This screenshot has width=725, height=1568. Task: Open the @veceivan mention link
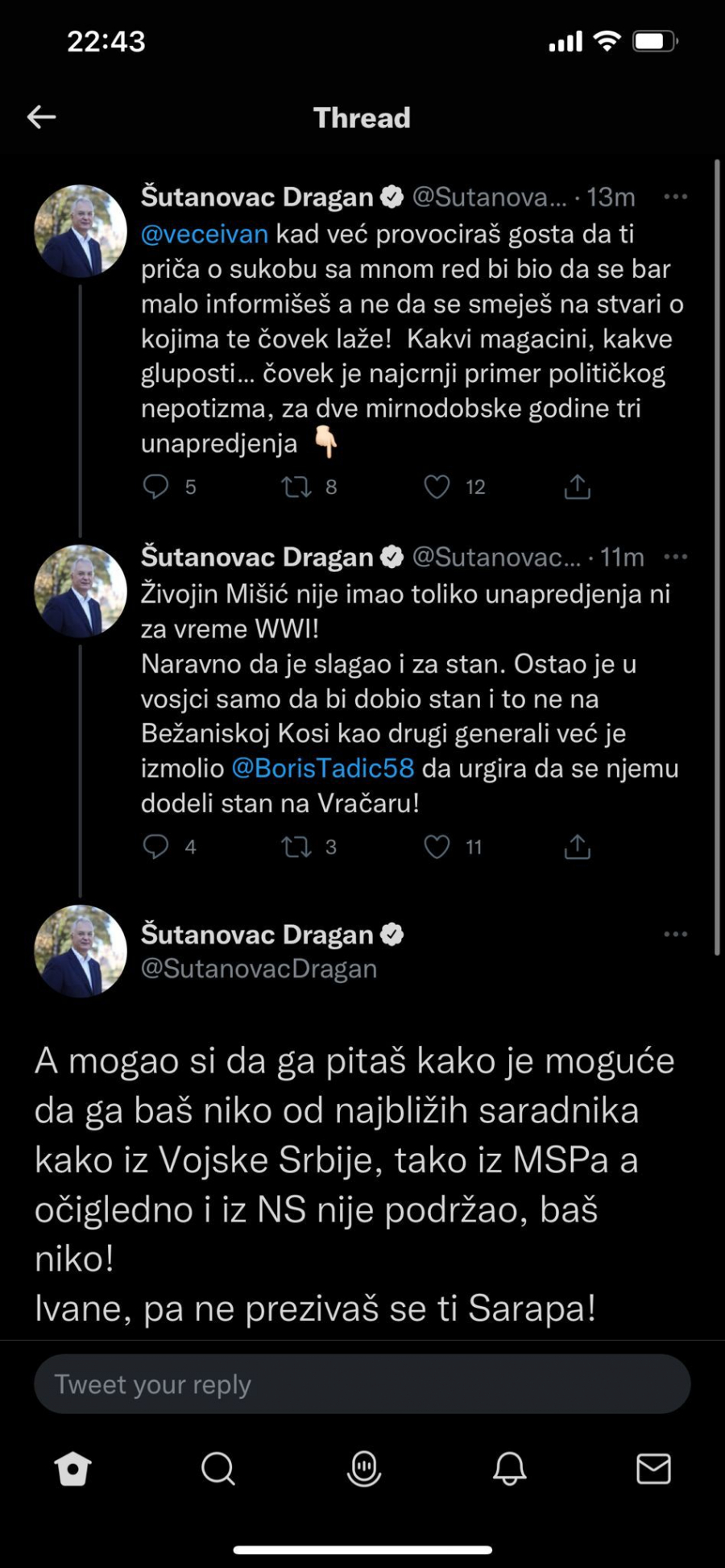[205, 234]
